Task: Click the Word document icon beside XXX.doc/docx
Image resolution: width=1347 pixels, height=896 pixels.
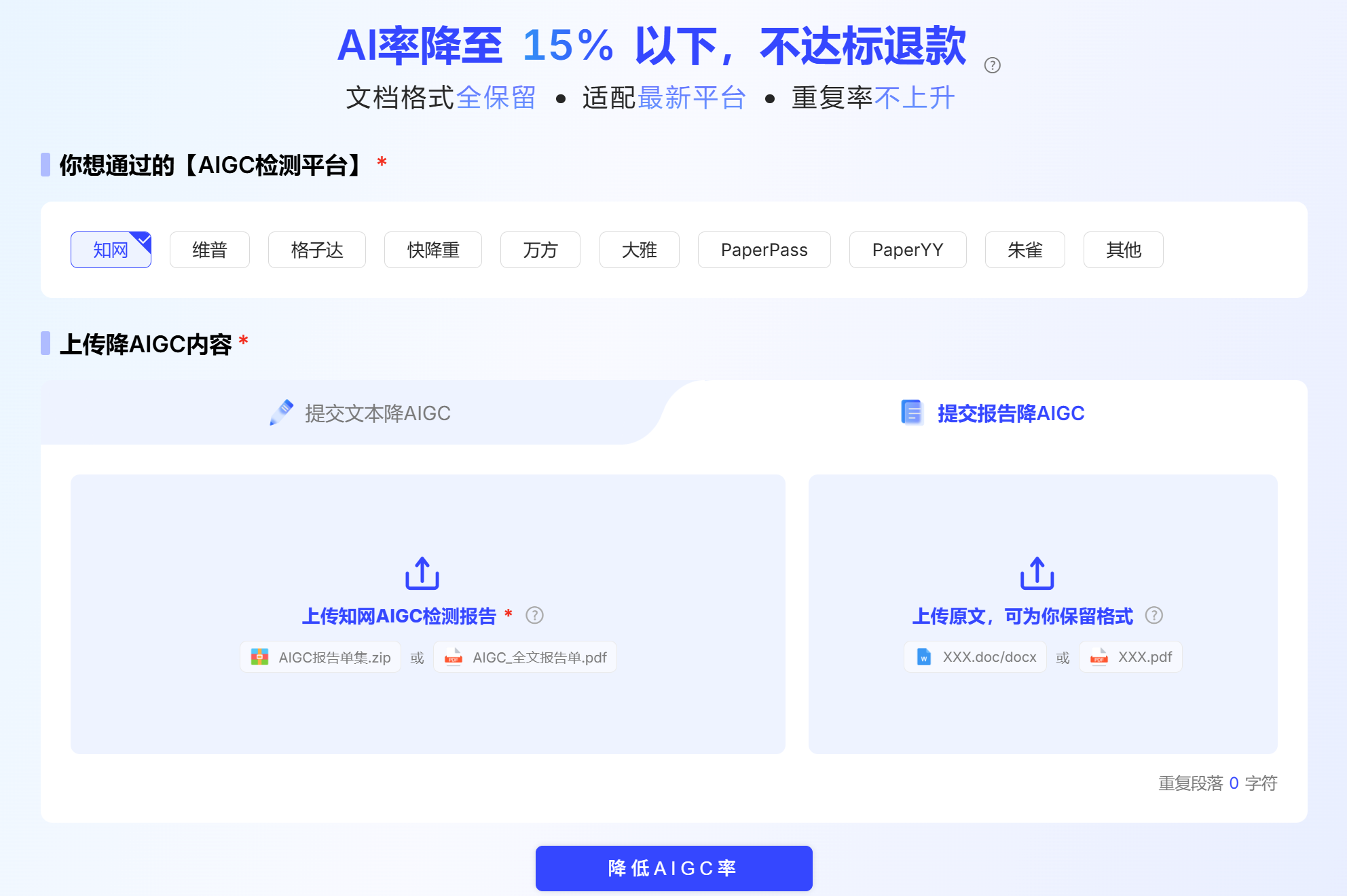Action: [923, 657]
